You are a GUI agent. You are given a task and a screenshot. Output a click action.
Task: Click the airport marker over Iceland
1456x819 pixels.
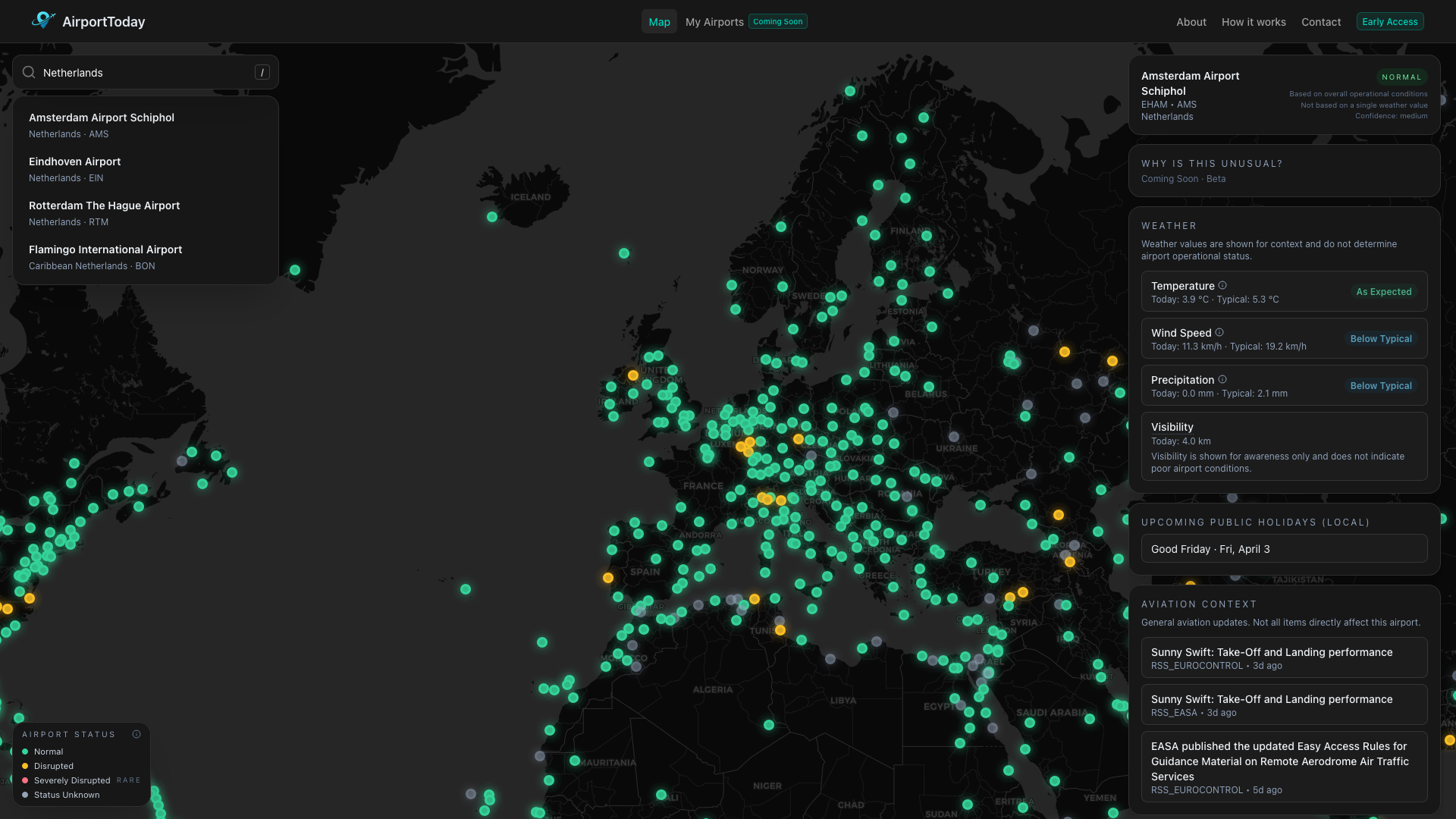click(x=492, y=217)
